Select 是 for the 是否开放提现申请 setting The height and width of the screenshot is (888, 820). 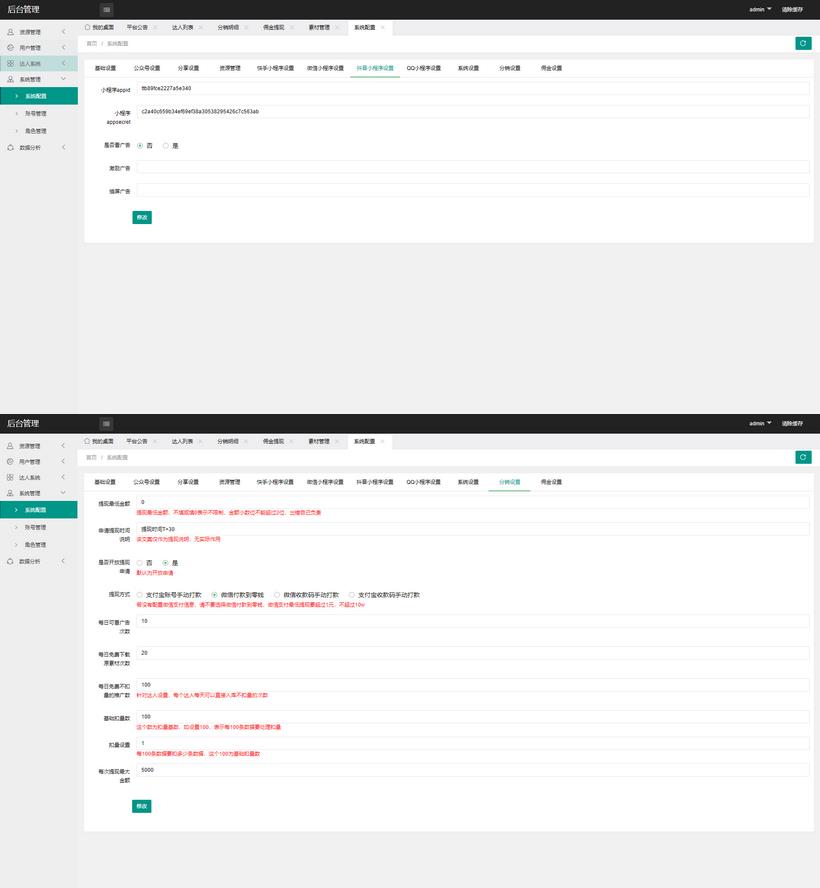[166, 563]
